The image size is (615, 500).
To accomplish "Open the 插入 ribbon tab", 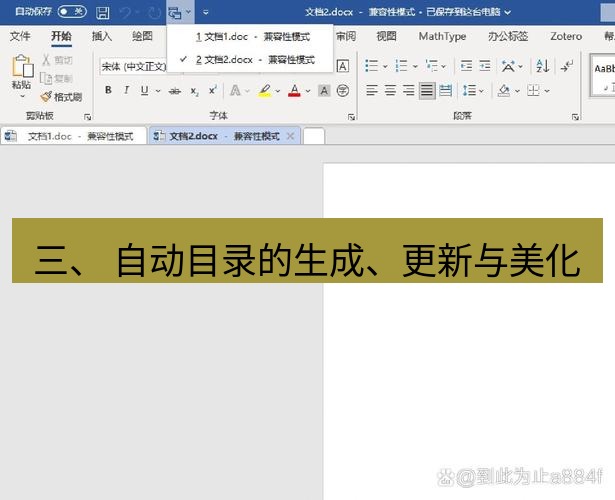I will click(x=102, y=36).
